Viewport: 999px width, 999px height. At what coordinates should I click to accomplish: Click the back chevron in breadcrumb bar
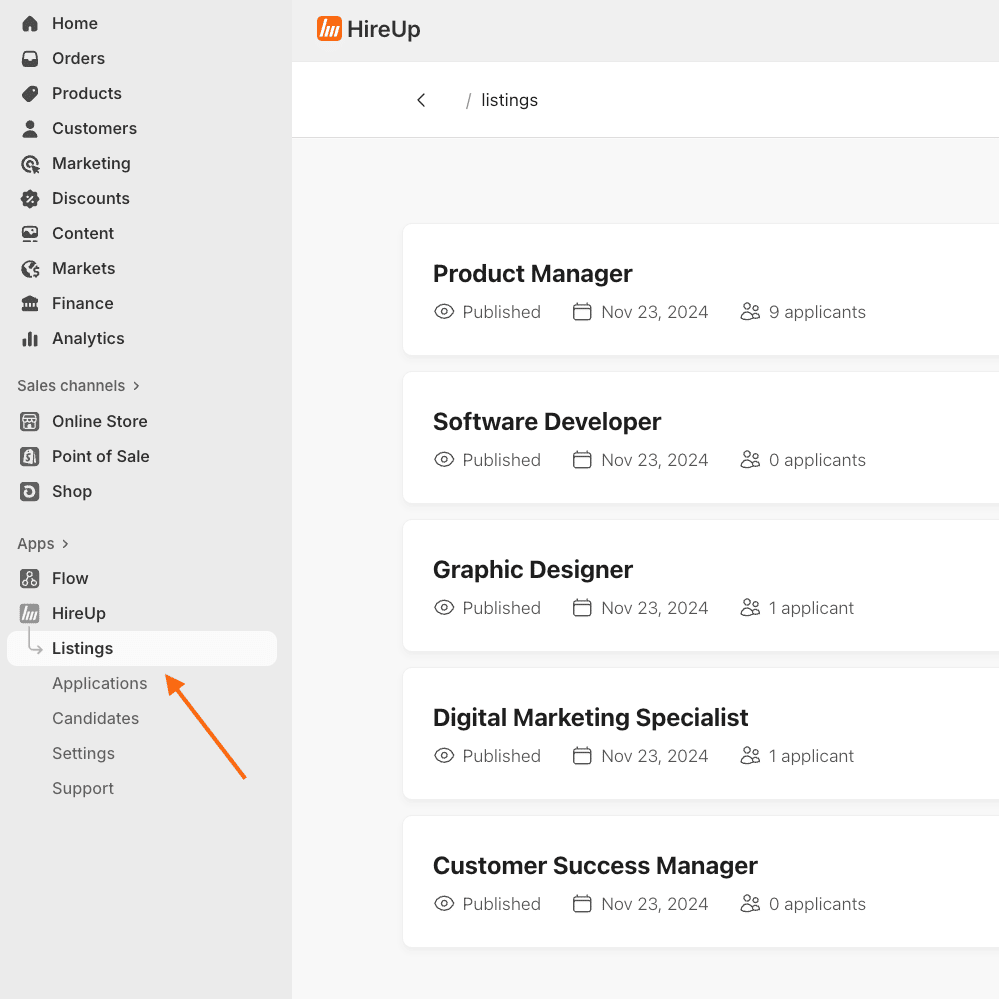421,99
